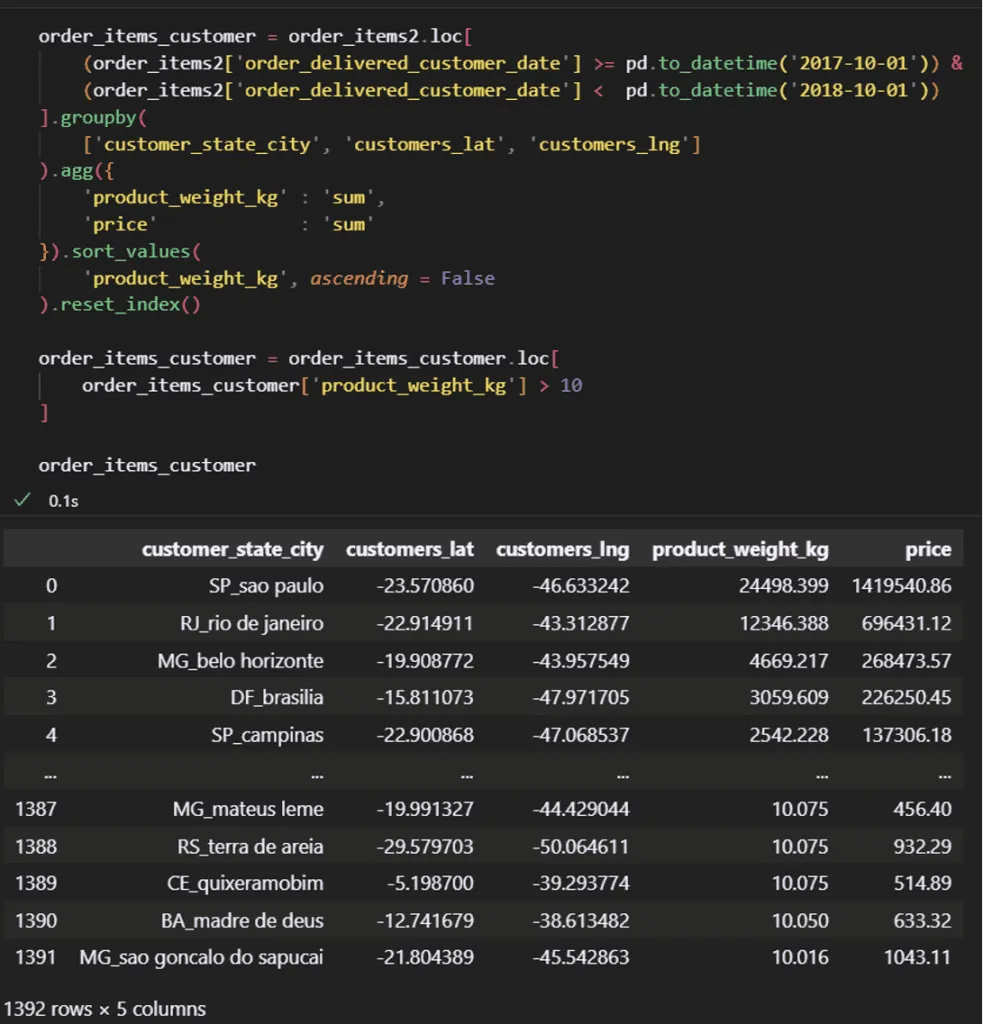Select the product_weight_kg column header in the table
Viewport: 983px width, 1024px height.
tap(740, 550)
